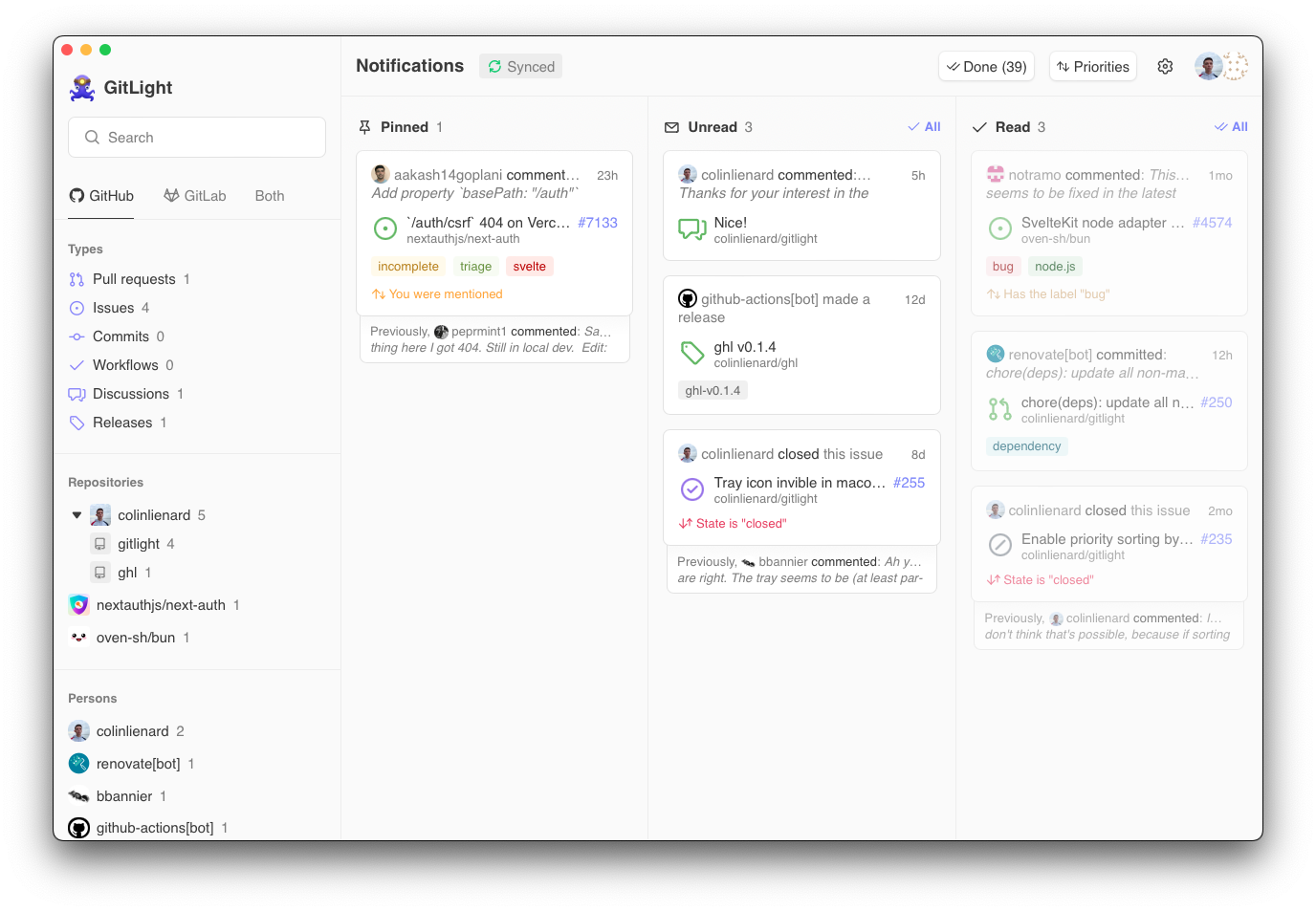Viewport: 1316px width, 911px height.
Task: Click the triage label
Action: [x=475, y=267]
